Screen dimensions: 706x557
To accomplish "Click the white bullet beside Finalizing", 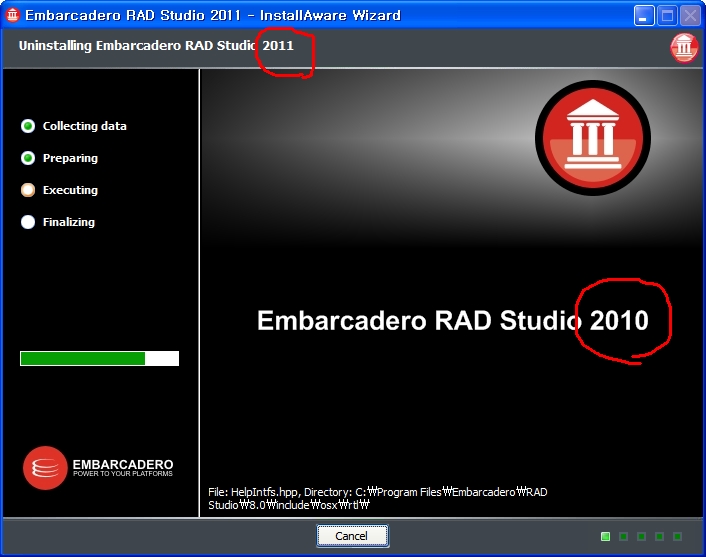I will click(x=28, y=222).
